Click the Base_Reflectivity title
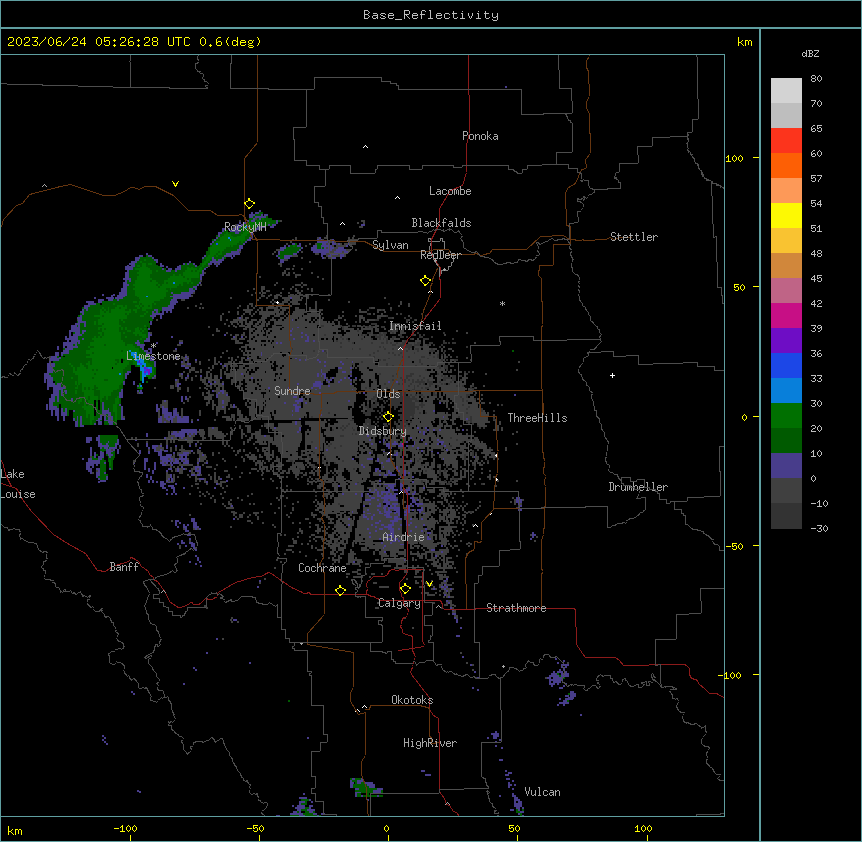Viewport: 862px width, 842px height. click(x=431, y=15)
